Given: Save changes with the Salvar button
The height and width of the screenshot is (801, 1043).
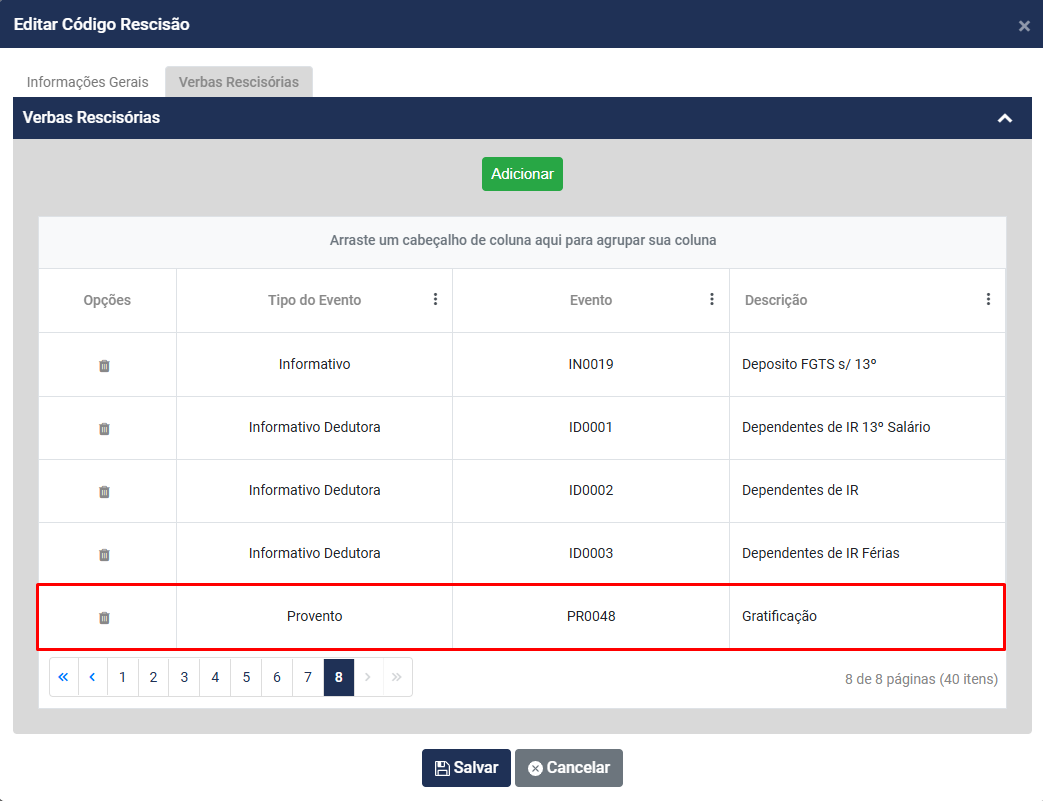Looking at the screenshot, I should [x=466, y=768].
